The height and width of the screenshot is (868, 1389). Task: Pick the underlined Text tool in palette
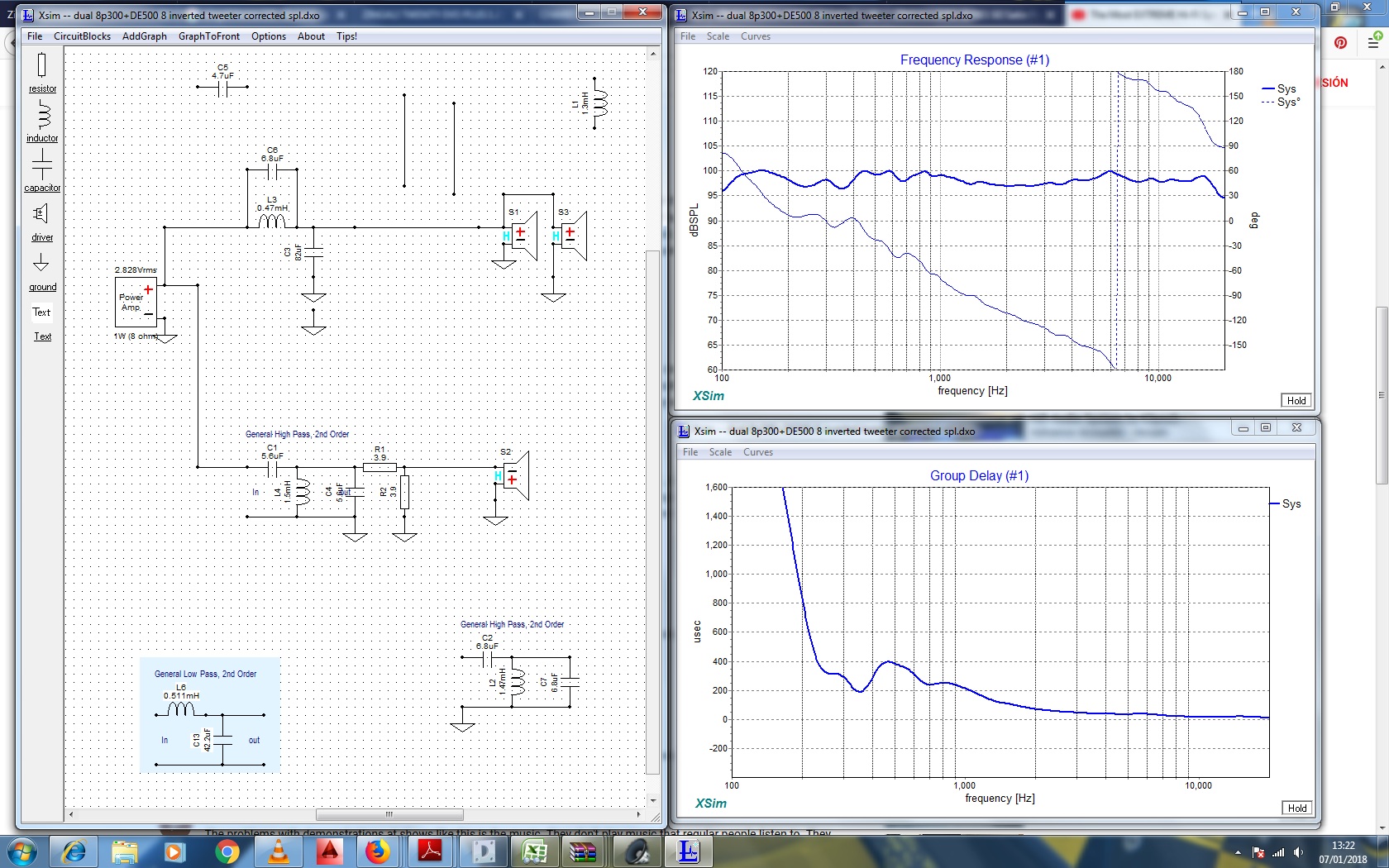(42, 336)
